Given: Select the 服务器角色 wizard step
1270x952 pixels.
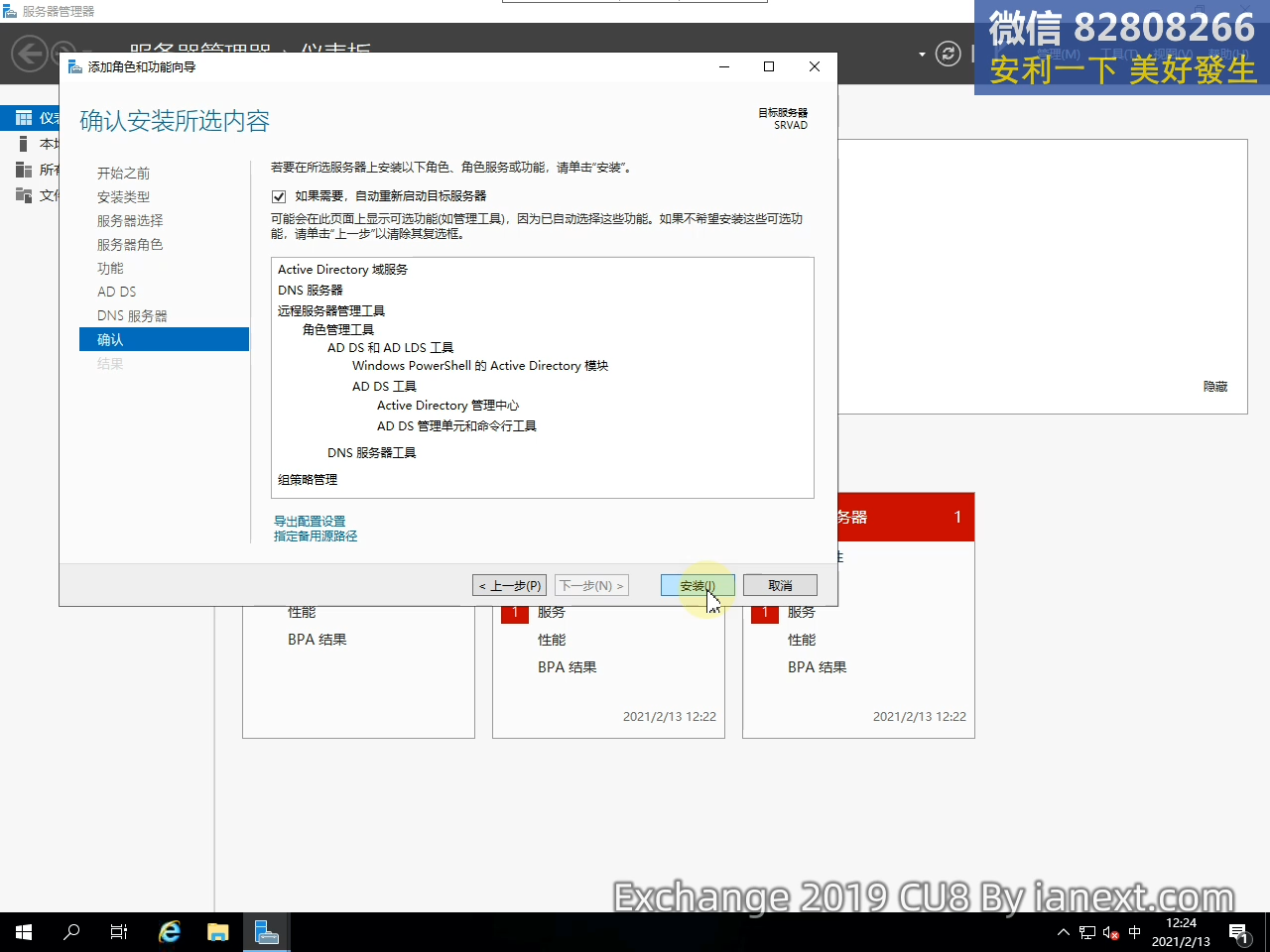Looking at the screenshot, I should [130, 245].
